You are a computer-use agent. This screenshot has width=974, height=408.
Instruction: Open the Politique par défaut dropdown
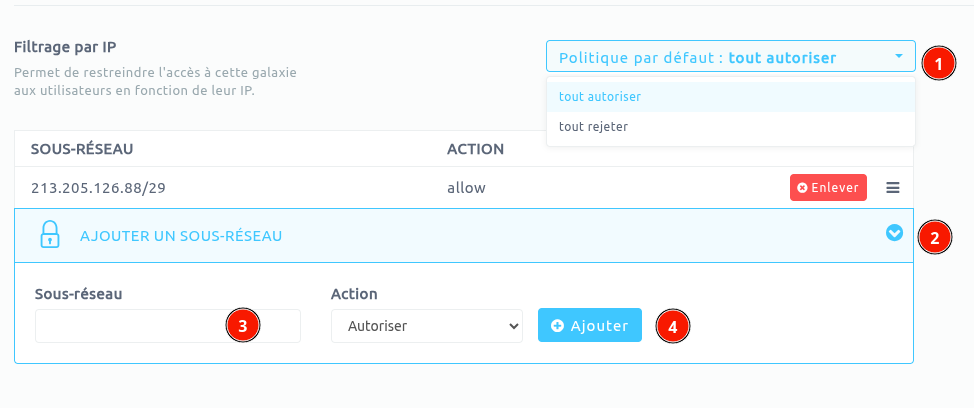point(730,57)
